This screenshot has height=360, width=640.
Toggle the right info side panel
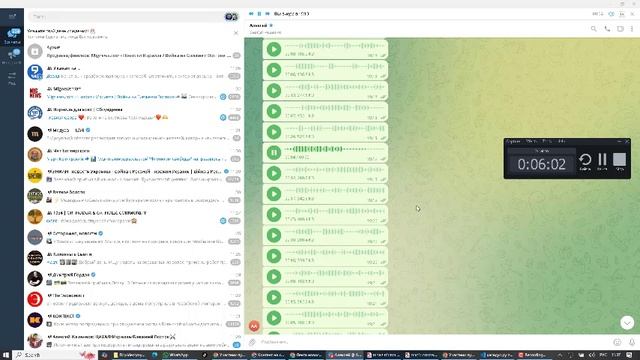pyautogui.click(x=620, y=29)
